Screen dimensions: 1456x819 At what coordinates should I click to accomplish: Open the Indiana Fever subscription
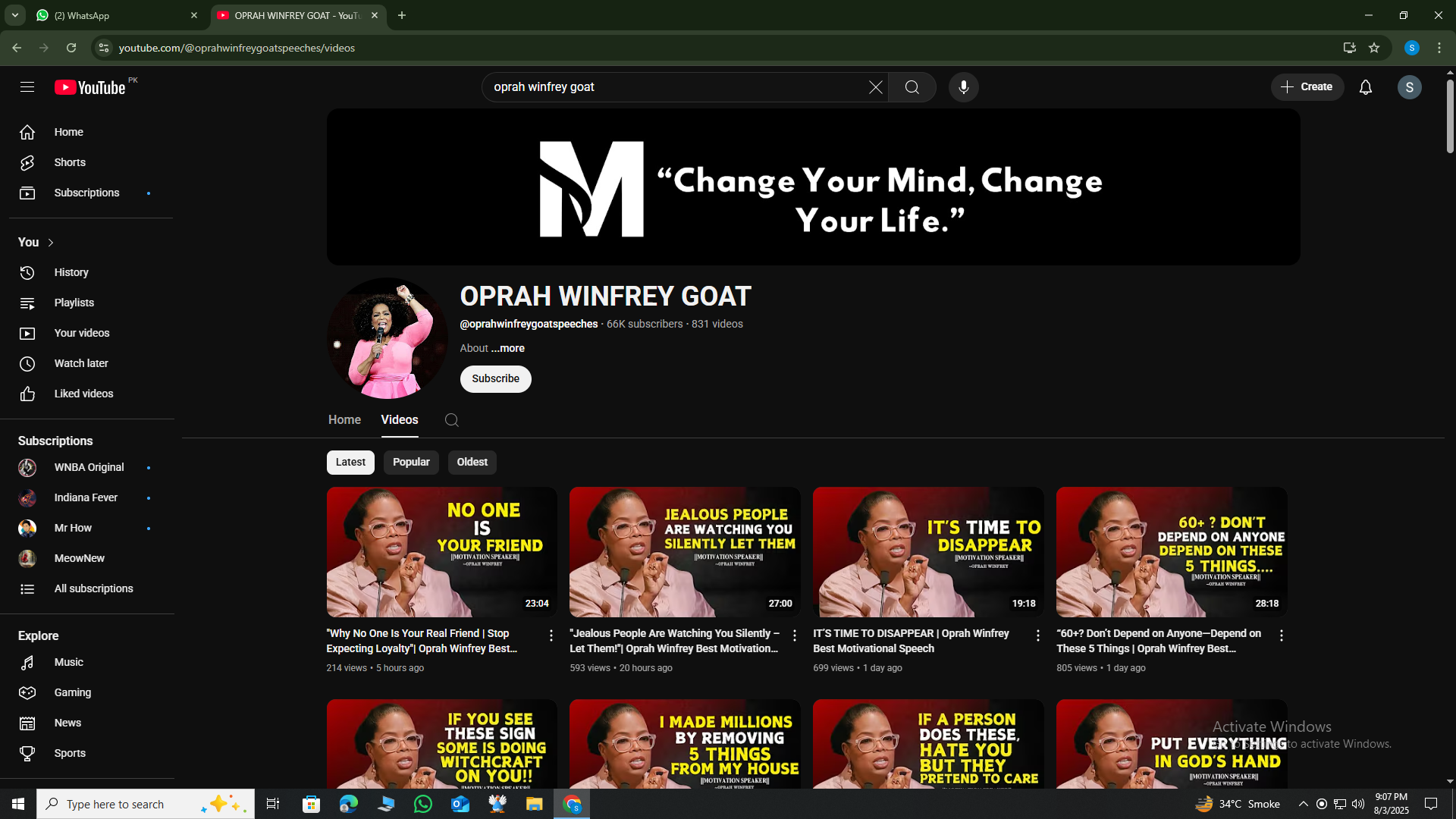point(86,498)
